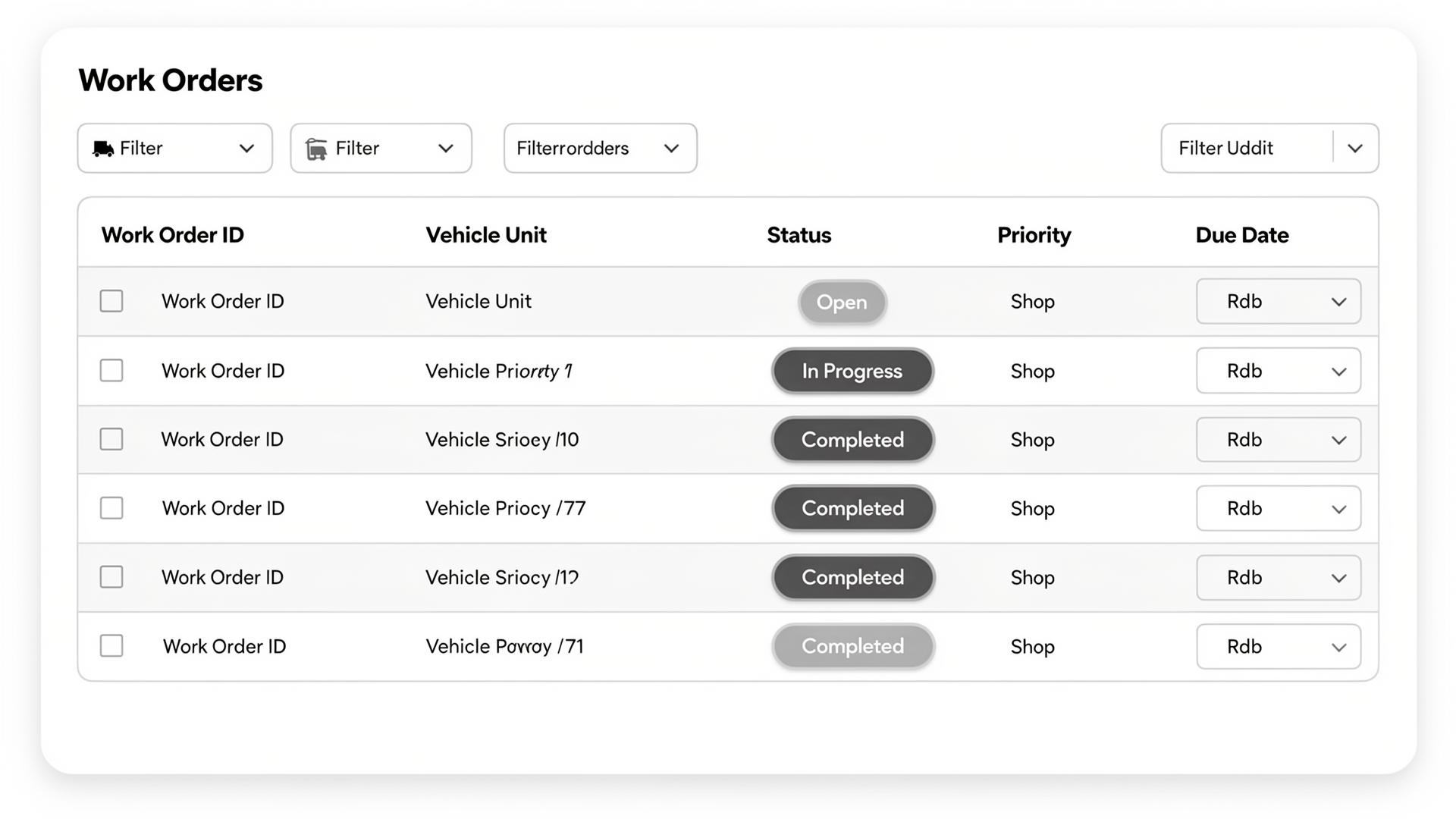Check the box for Vehicle Priocy /77 row

[x=111, y=508]
